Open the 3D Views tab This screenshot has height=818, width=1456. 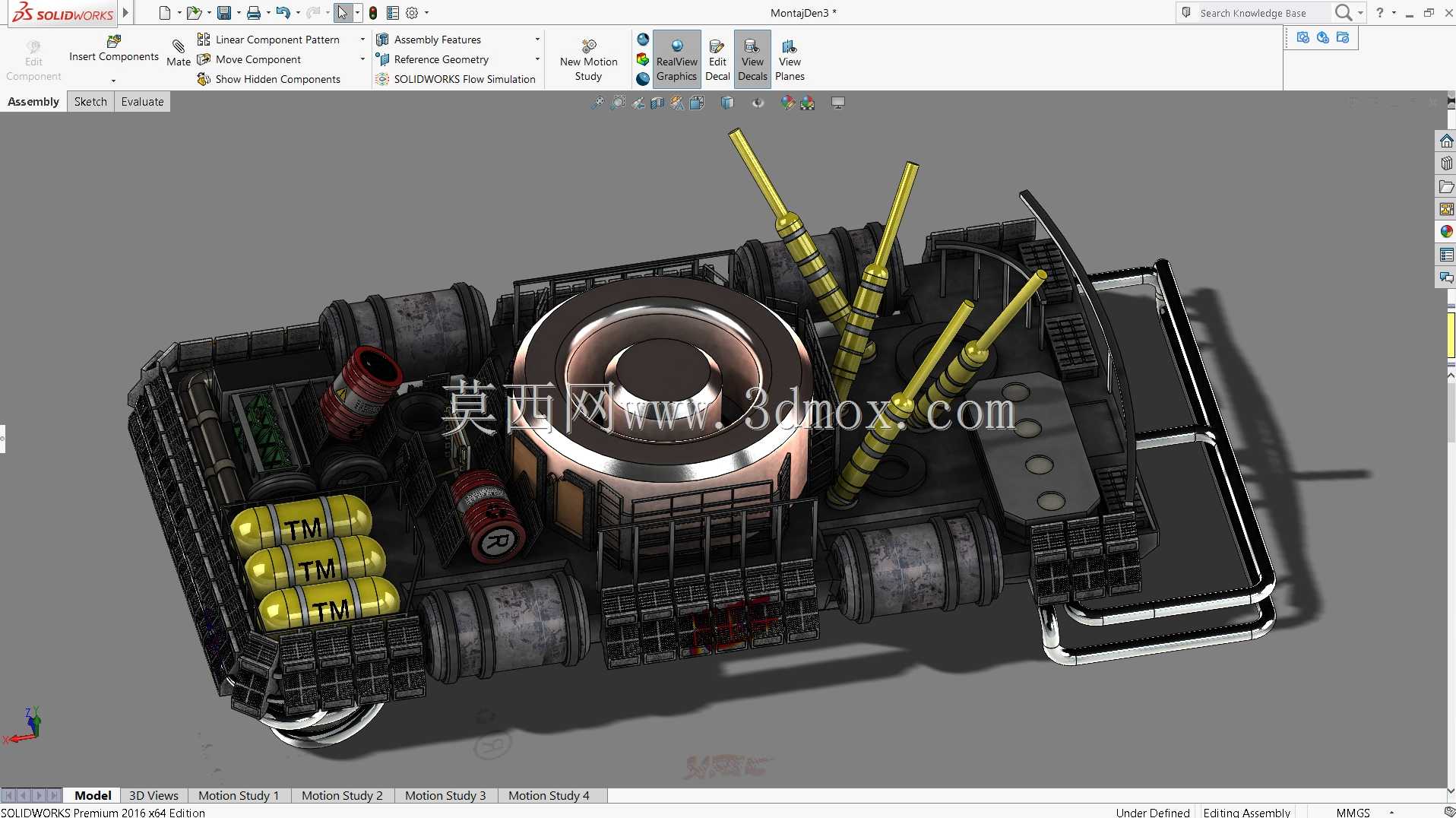tap(154, 796)
